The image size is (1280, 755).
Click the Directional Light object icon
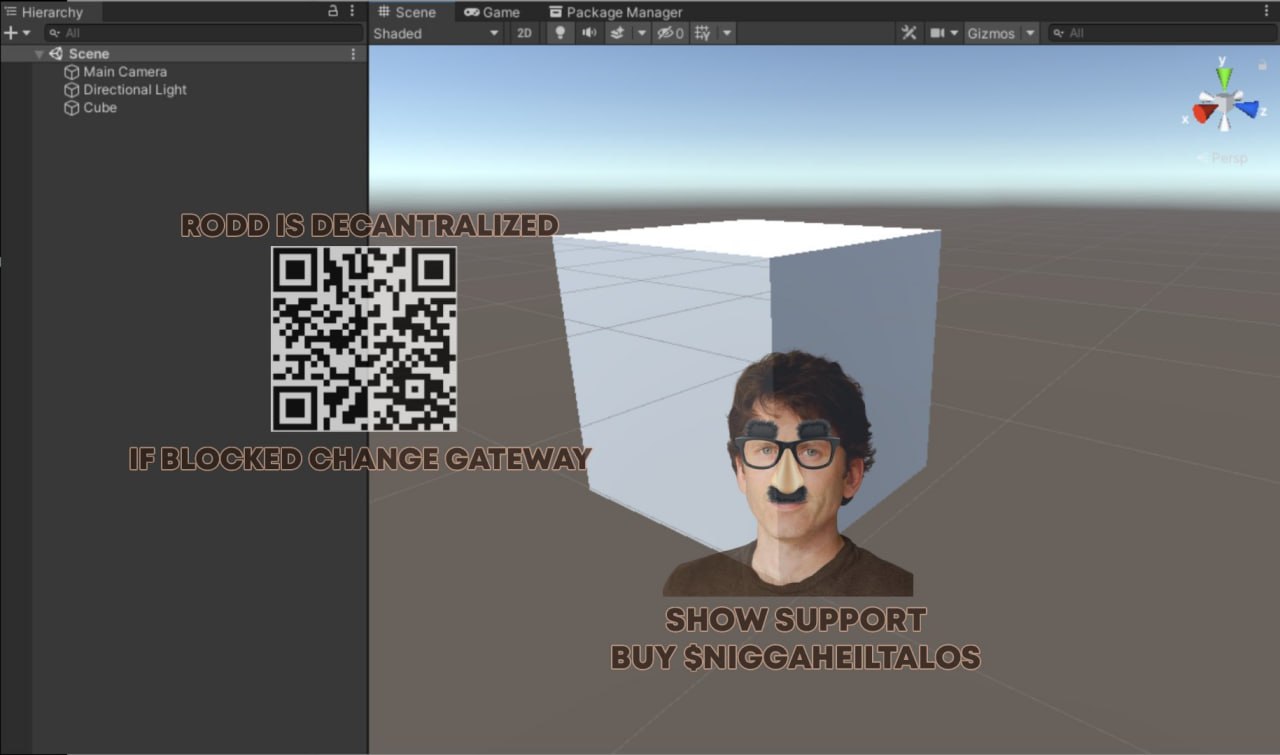[x=72, y=90]
